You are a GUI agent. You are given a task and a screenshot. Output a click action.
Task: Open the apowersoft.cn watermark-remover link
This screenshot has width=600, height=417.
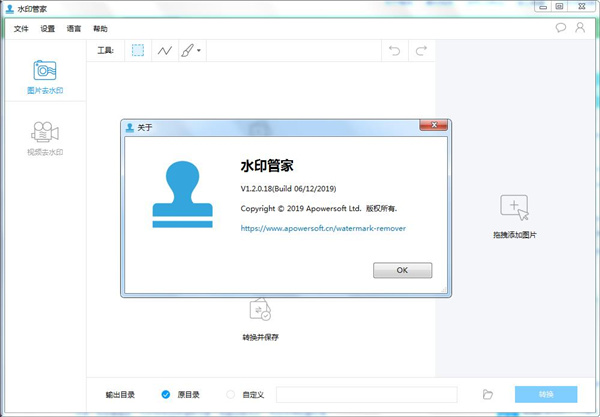coord(323,228)
